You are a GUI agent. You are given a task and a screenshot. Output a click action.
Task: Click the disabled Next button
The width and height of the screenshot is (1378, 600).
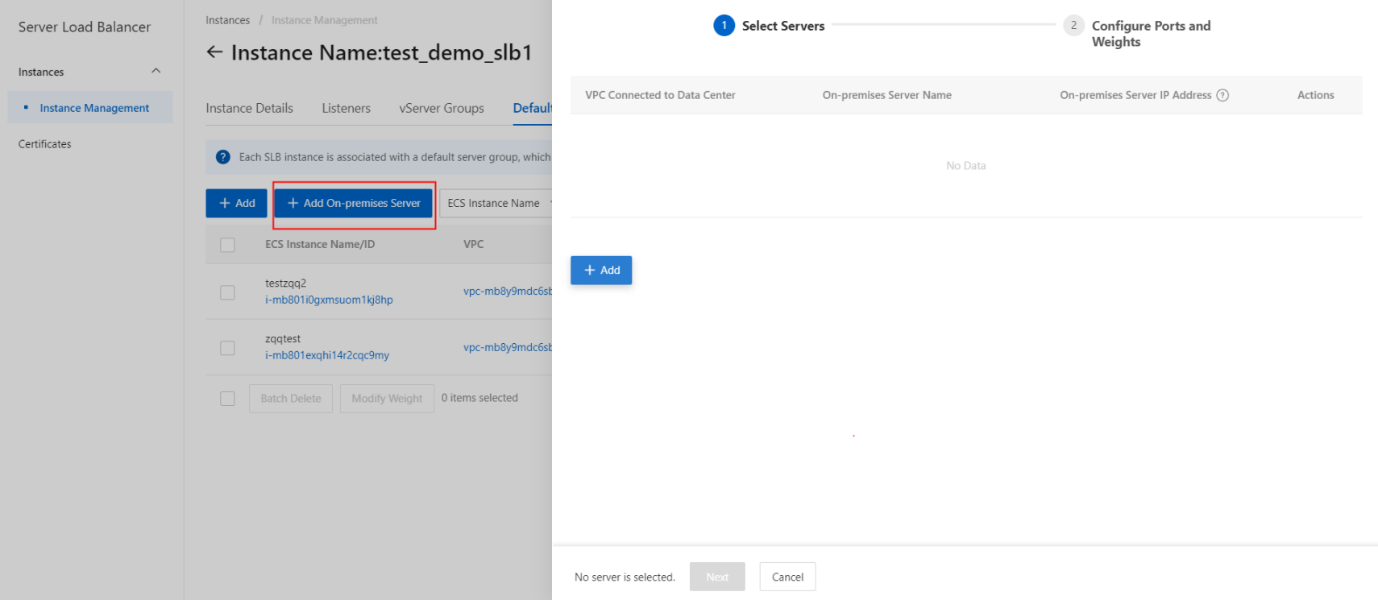pyautogui.click(x=717, y=577)
